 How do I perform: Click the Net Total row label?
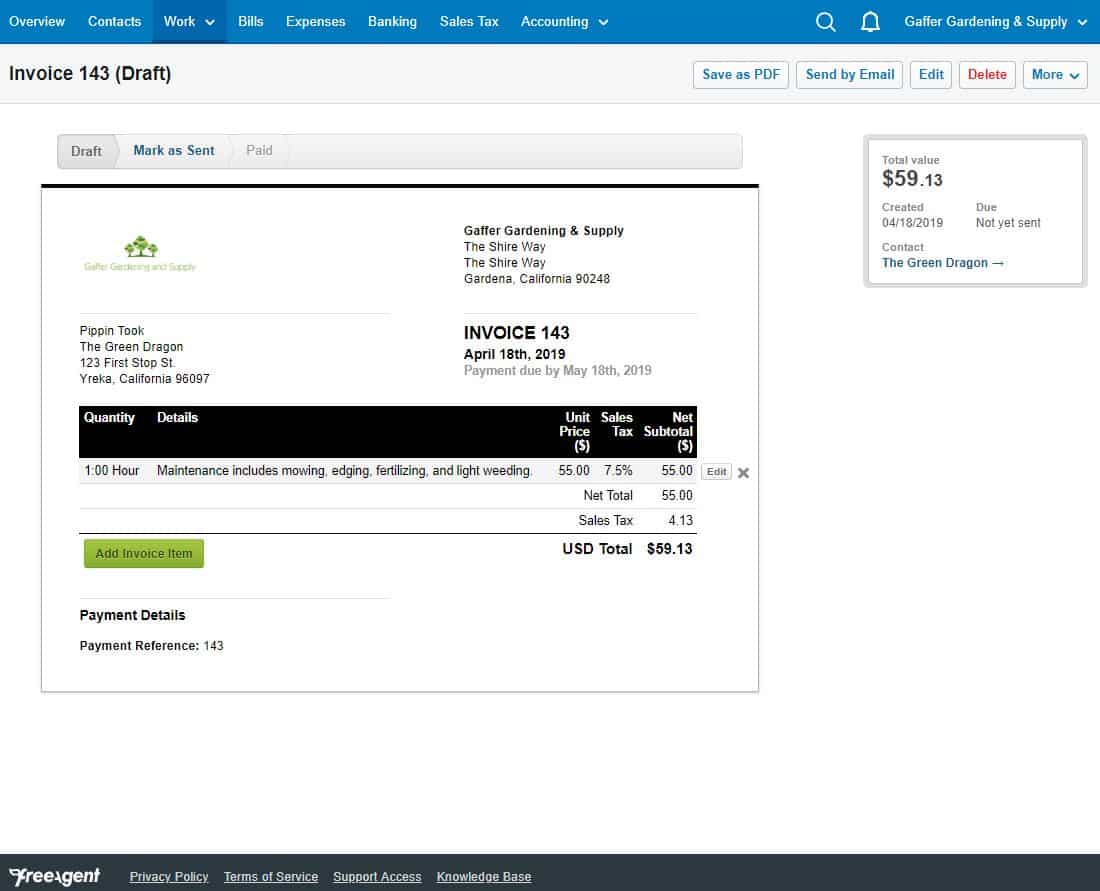tap(608, 496)
